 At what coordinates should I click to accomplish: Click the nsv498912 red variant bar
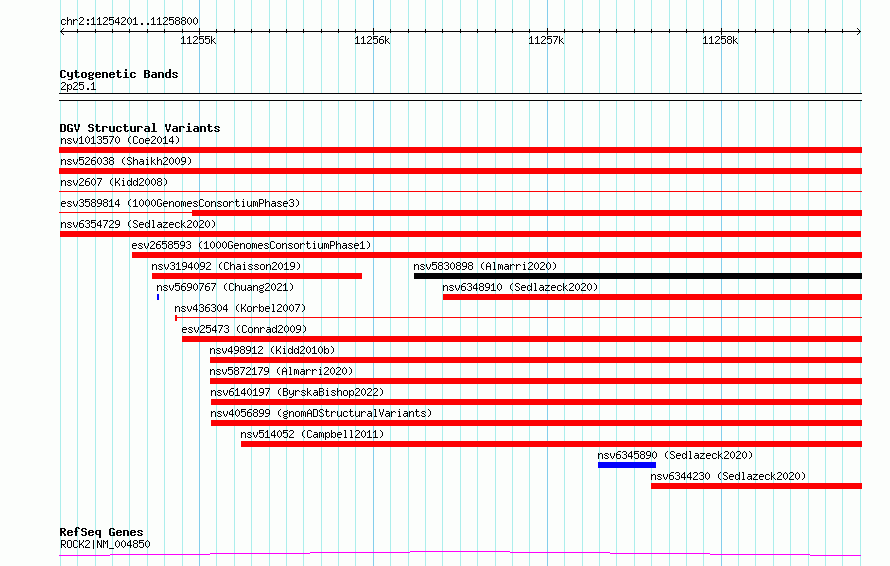pyautogui.click(x=536, y=360)
